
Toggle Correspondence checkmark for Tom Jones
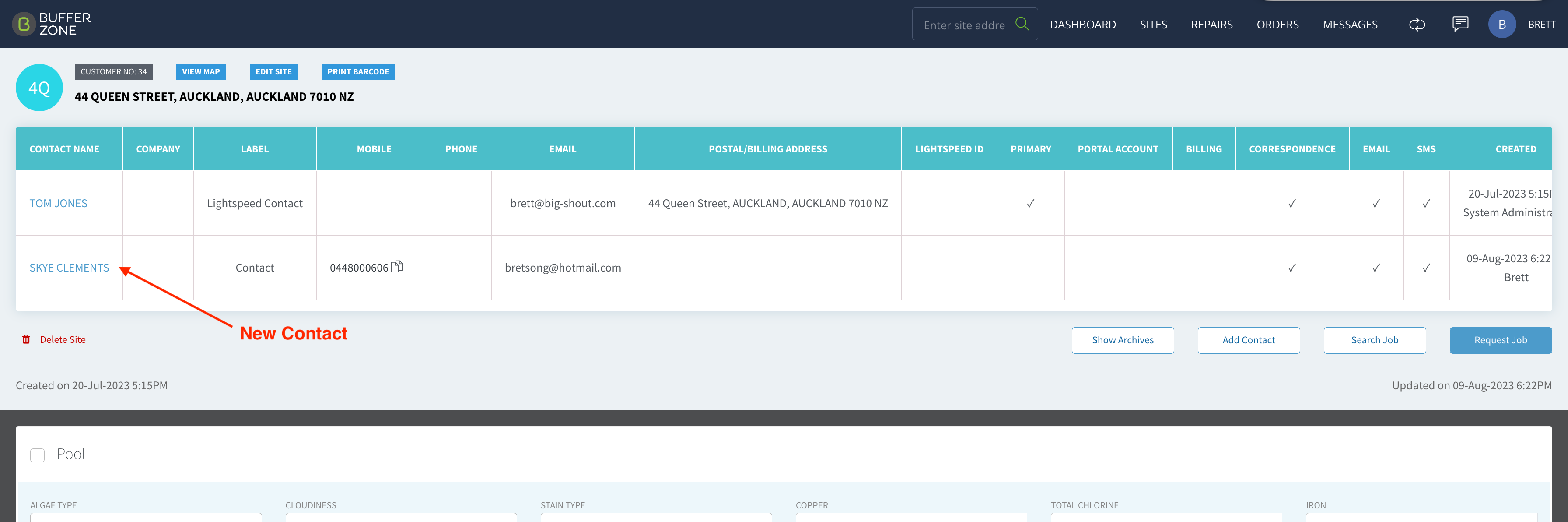point(1291,203)
